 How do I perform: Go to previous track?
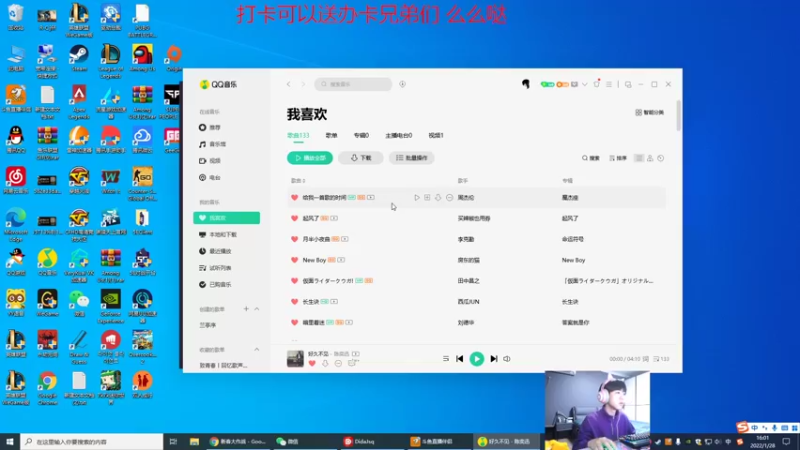coord(459,359)
